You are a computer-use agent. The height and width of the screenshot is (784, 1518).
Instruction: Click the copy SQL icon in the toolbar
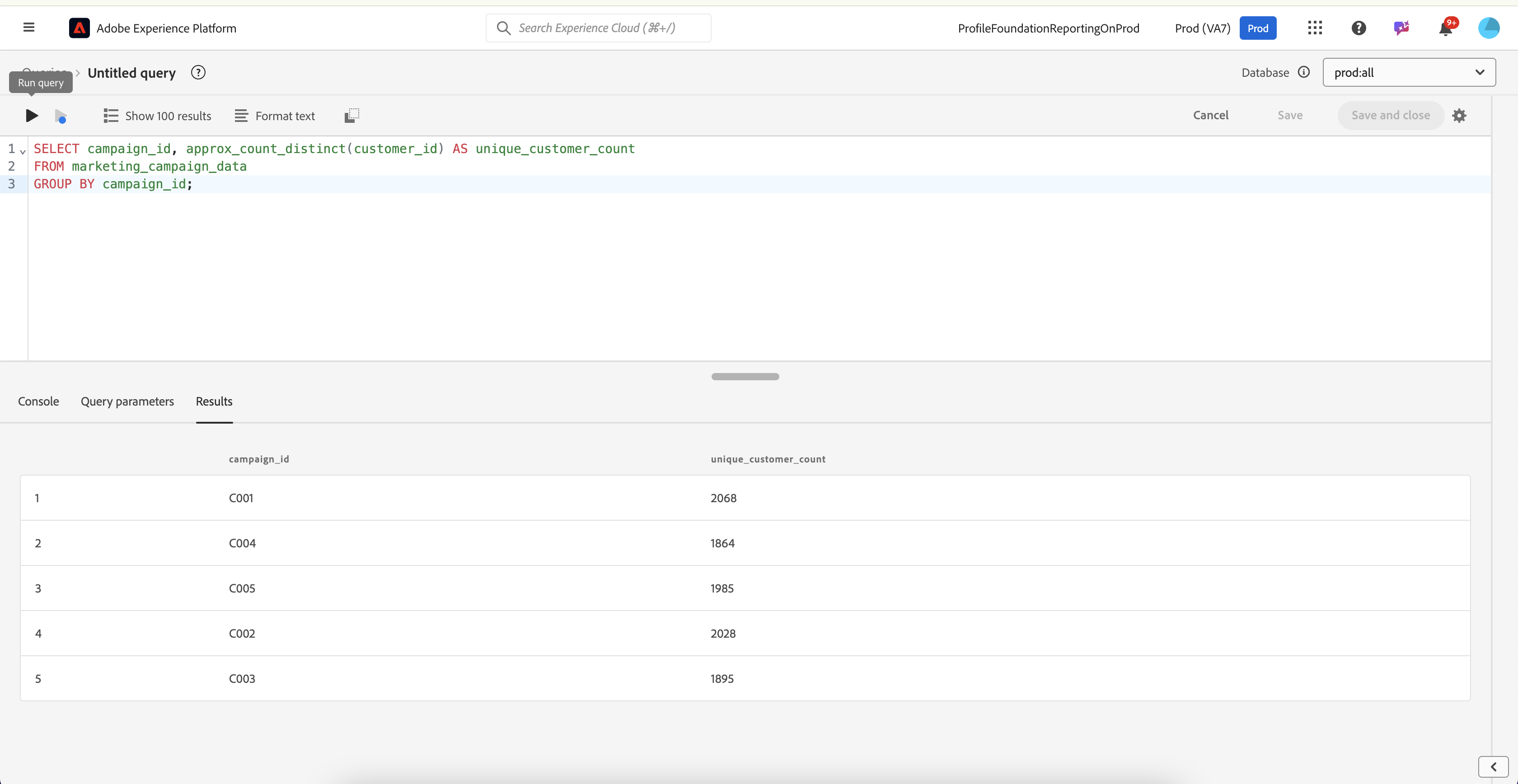coord(351,116)
